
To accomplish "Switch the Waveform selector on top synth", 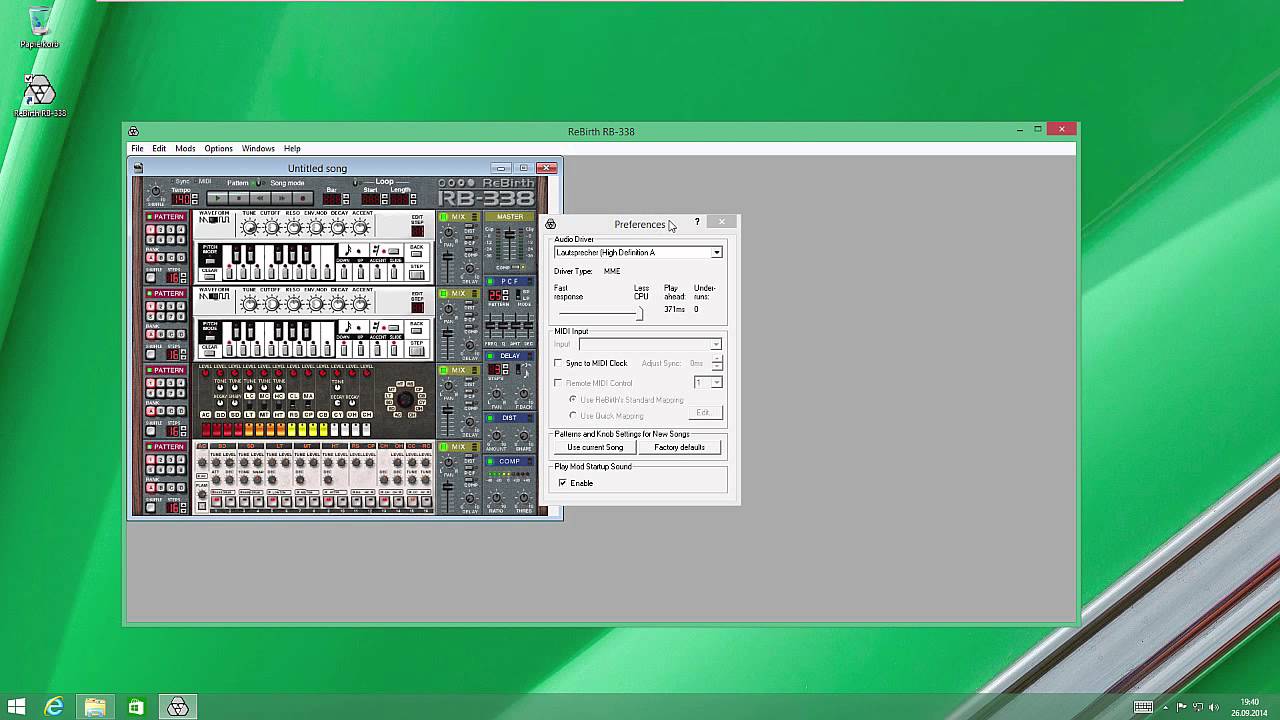I will pos(215,220).
